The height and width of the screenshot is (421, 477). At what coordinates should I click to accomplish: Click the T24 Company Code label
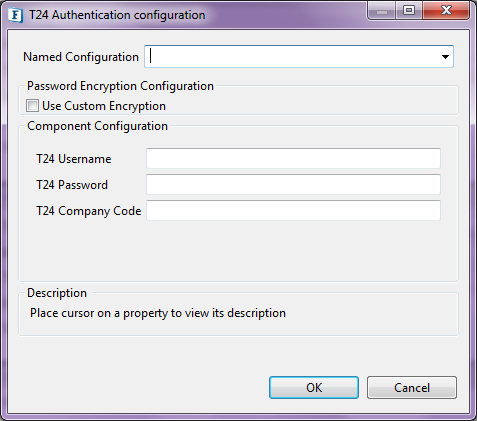click(x=89, y=211)
